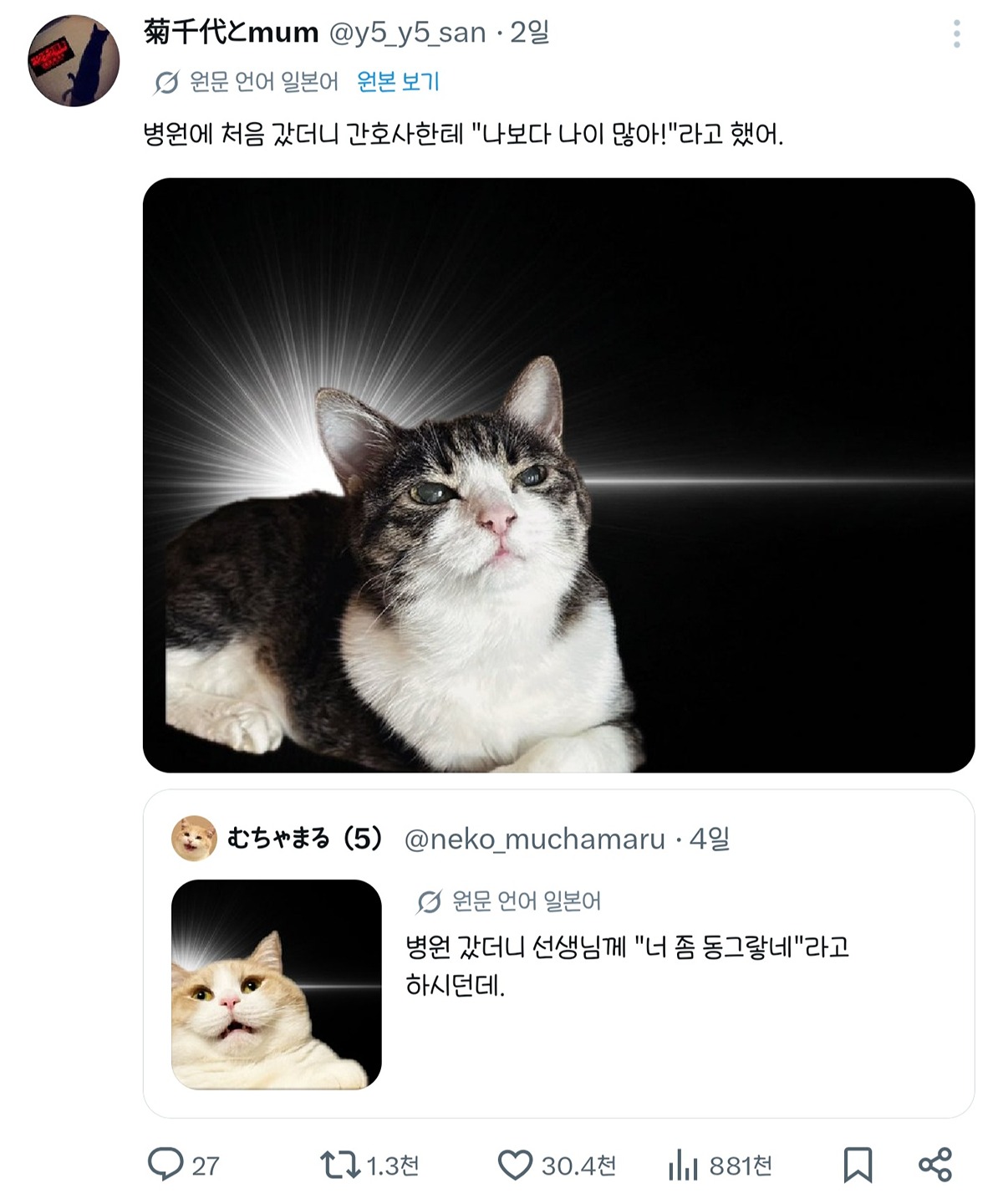Click the main tweet text about the nurse
Image resolution: width=1003 pixels, height=1204 pixels.
464,134
